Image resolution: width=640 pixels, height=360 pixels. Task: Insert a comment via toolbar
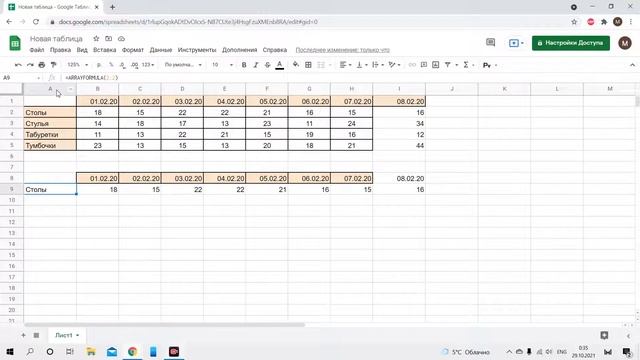[424, 65]
